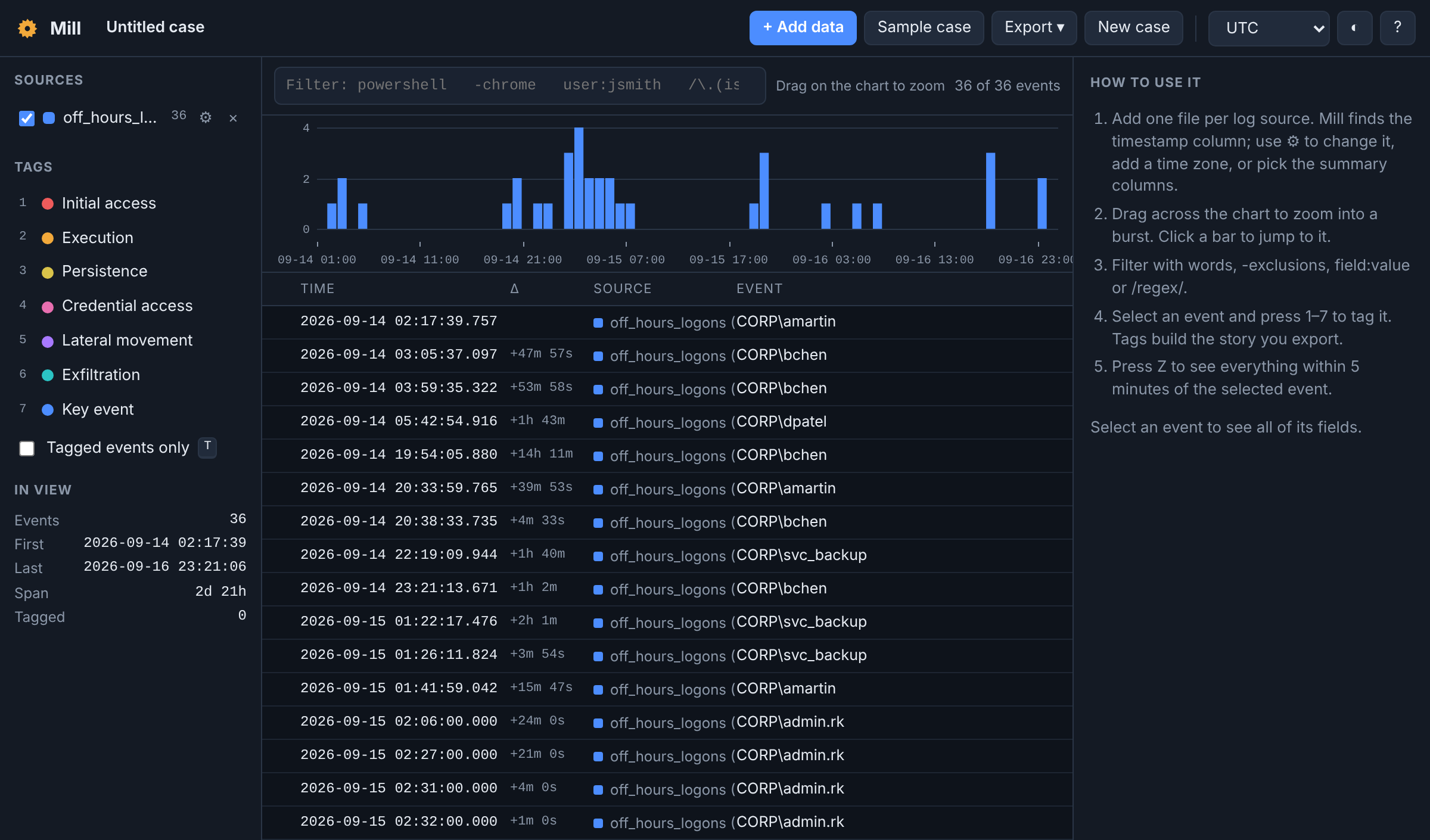
Task: Select the admin.rk event at 02:06:00.000
Action: (x=667, y=723)
